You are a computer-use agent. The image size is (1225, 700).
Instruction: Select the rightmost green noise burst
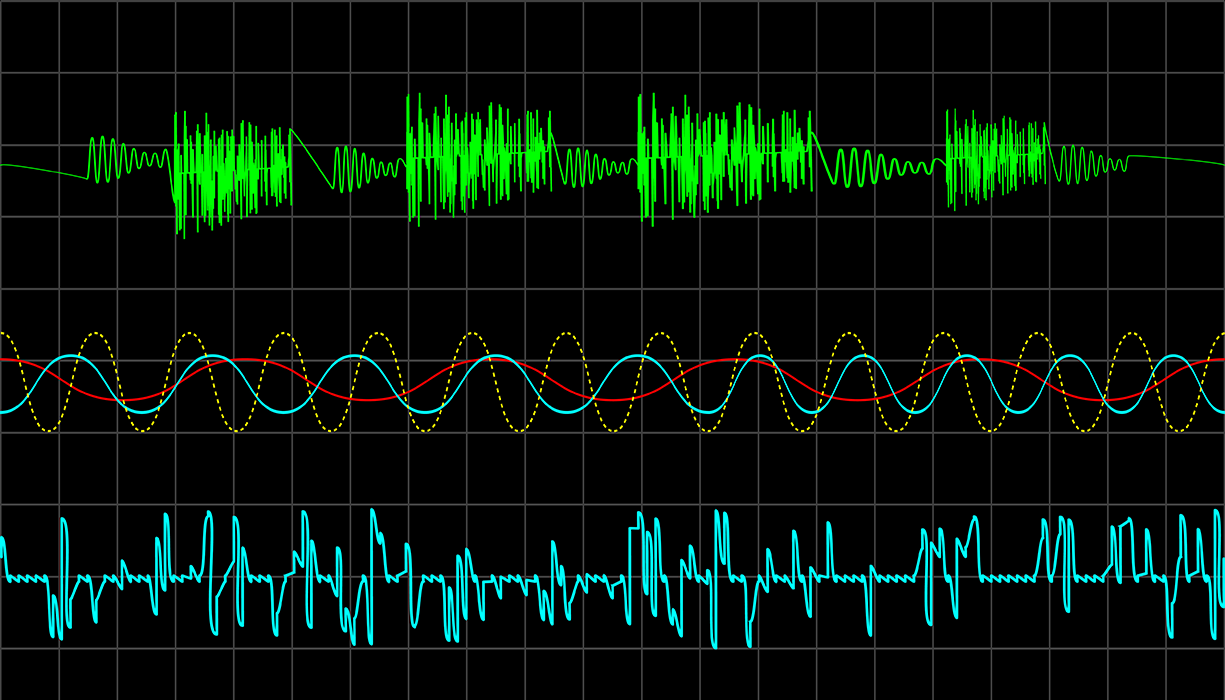pos(995,155)
